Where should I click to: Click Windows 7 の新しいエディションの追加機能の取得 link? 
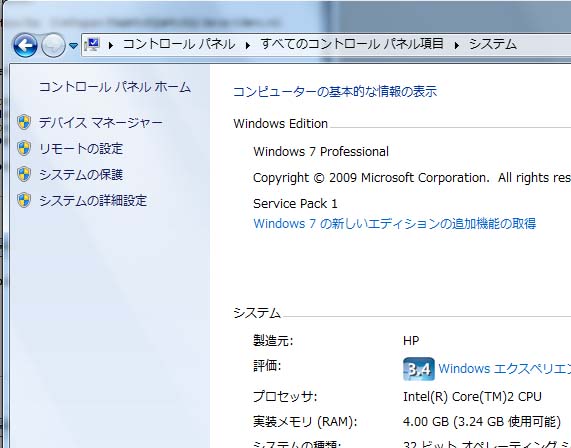(395, 223)
